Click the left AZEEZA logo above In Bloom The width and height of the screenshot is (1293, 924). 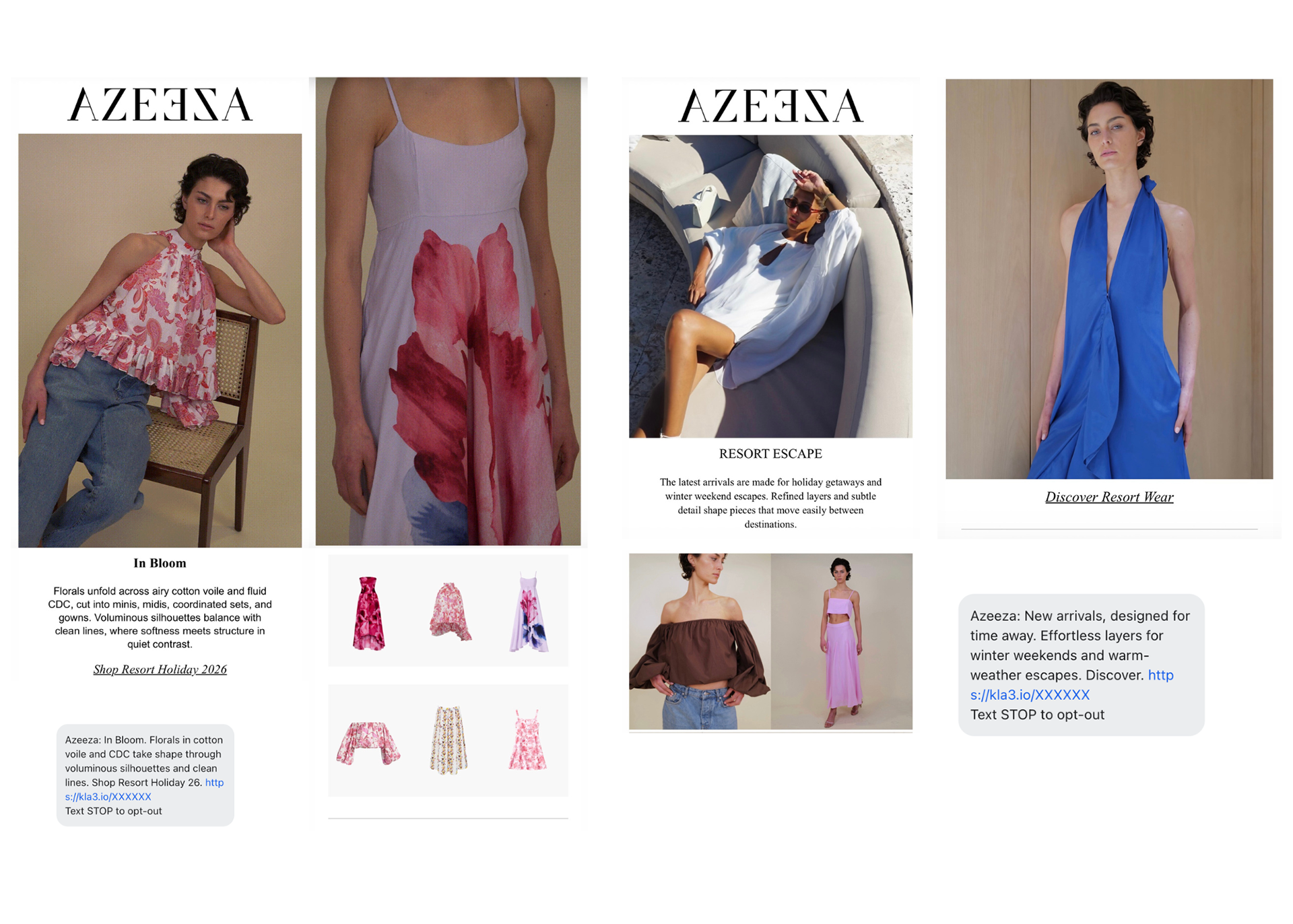(x=160, y=104)
